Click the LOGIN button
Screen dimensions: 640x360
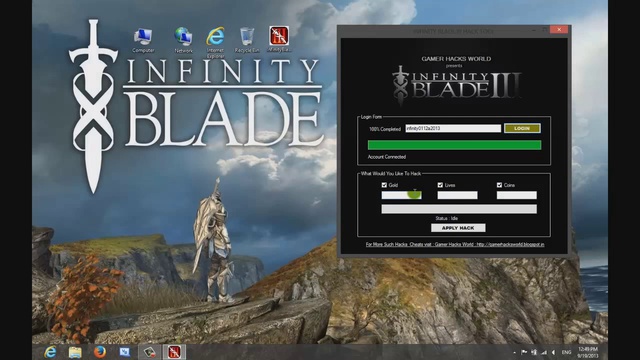pos(522,128)
